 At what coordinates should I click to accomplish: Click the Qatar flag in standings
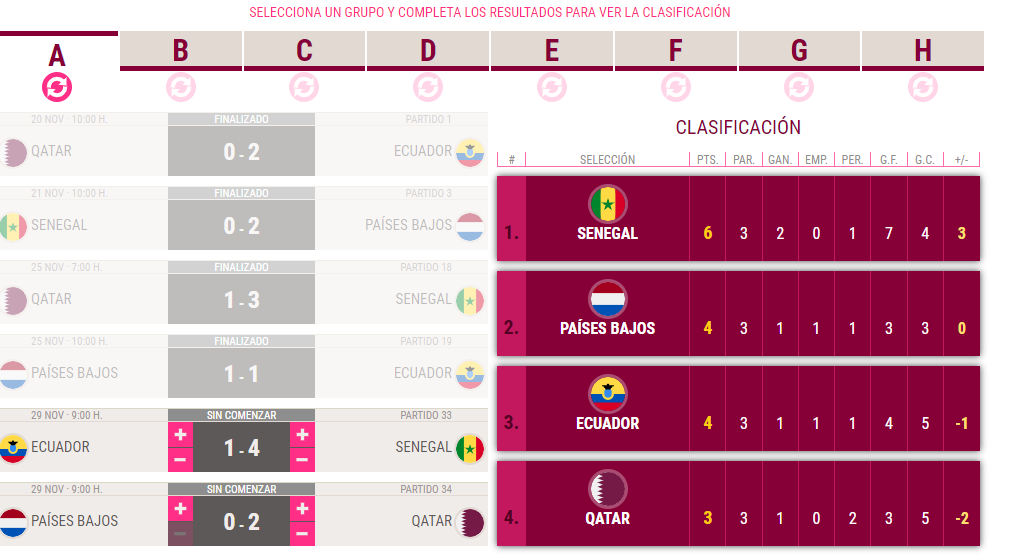coord(607,488)
